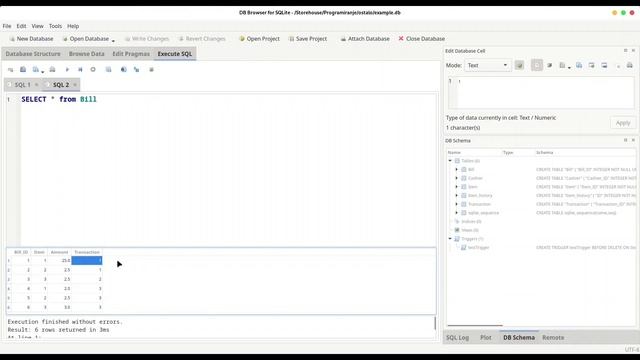This screenshot has width=640, height=360.
Task: Switch to the SQL 1 editor tab
Action: click(22, 84)
